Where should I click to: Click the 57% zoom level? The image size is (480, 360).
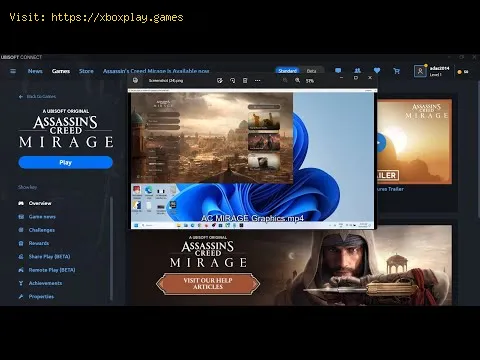click(x=310, y=81)
